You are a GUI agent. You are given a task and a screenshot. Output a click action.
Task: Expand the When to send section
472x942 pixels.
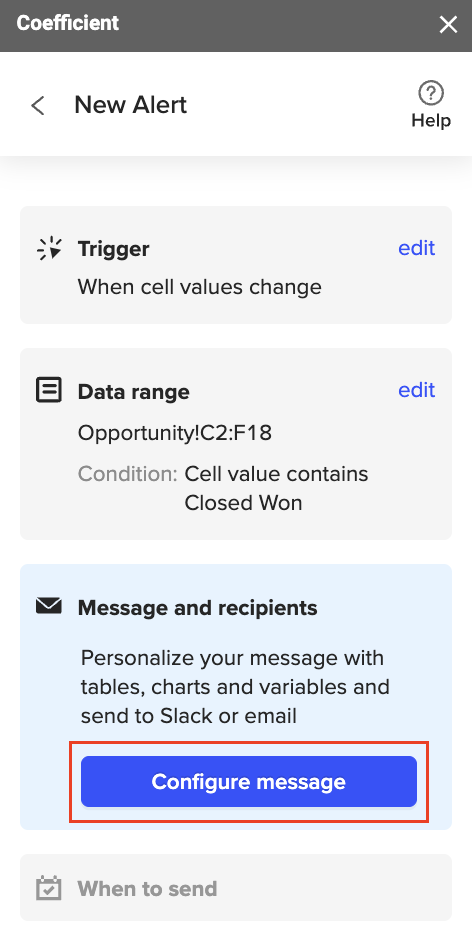(x=236, y=888)
